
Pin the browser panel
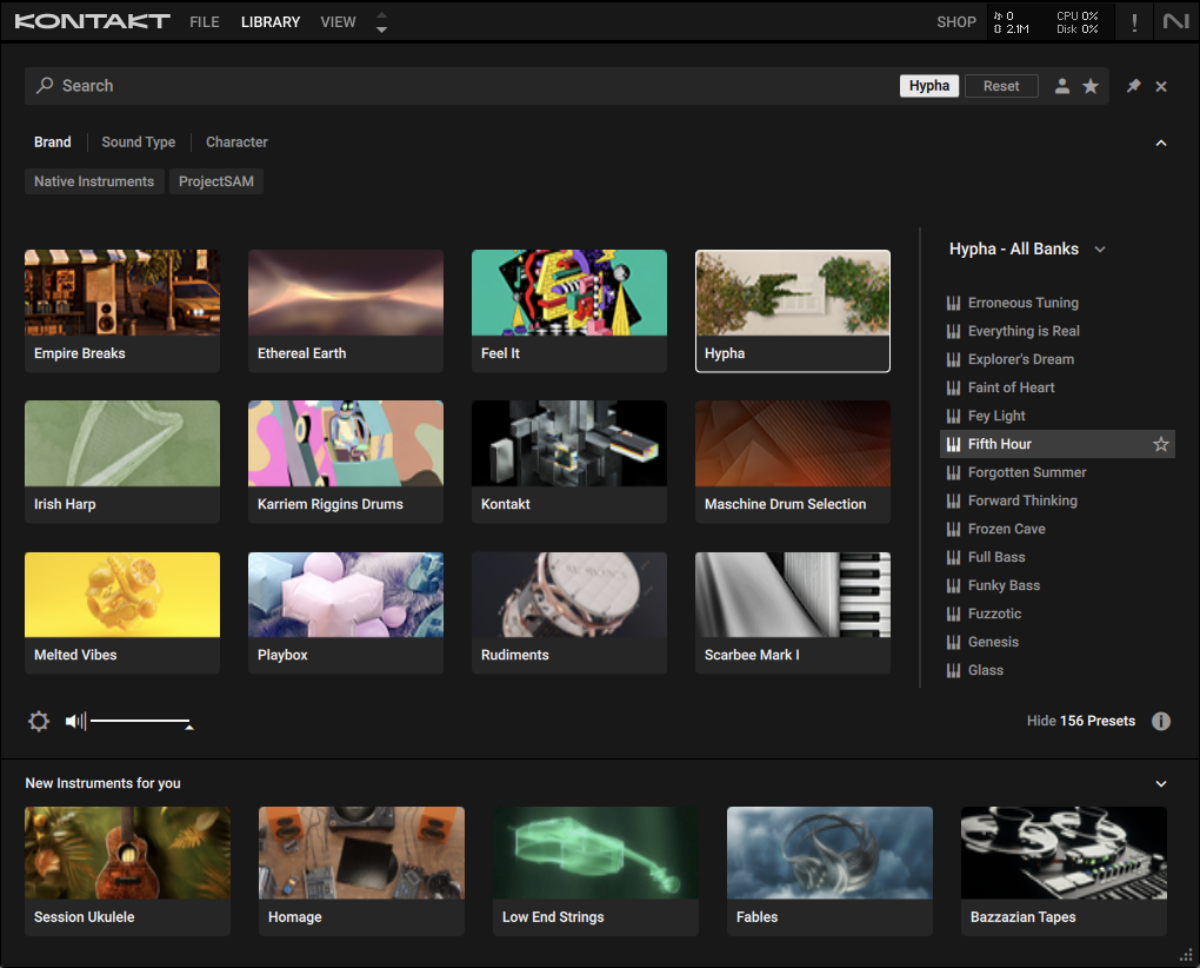coord(1133,86)
